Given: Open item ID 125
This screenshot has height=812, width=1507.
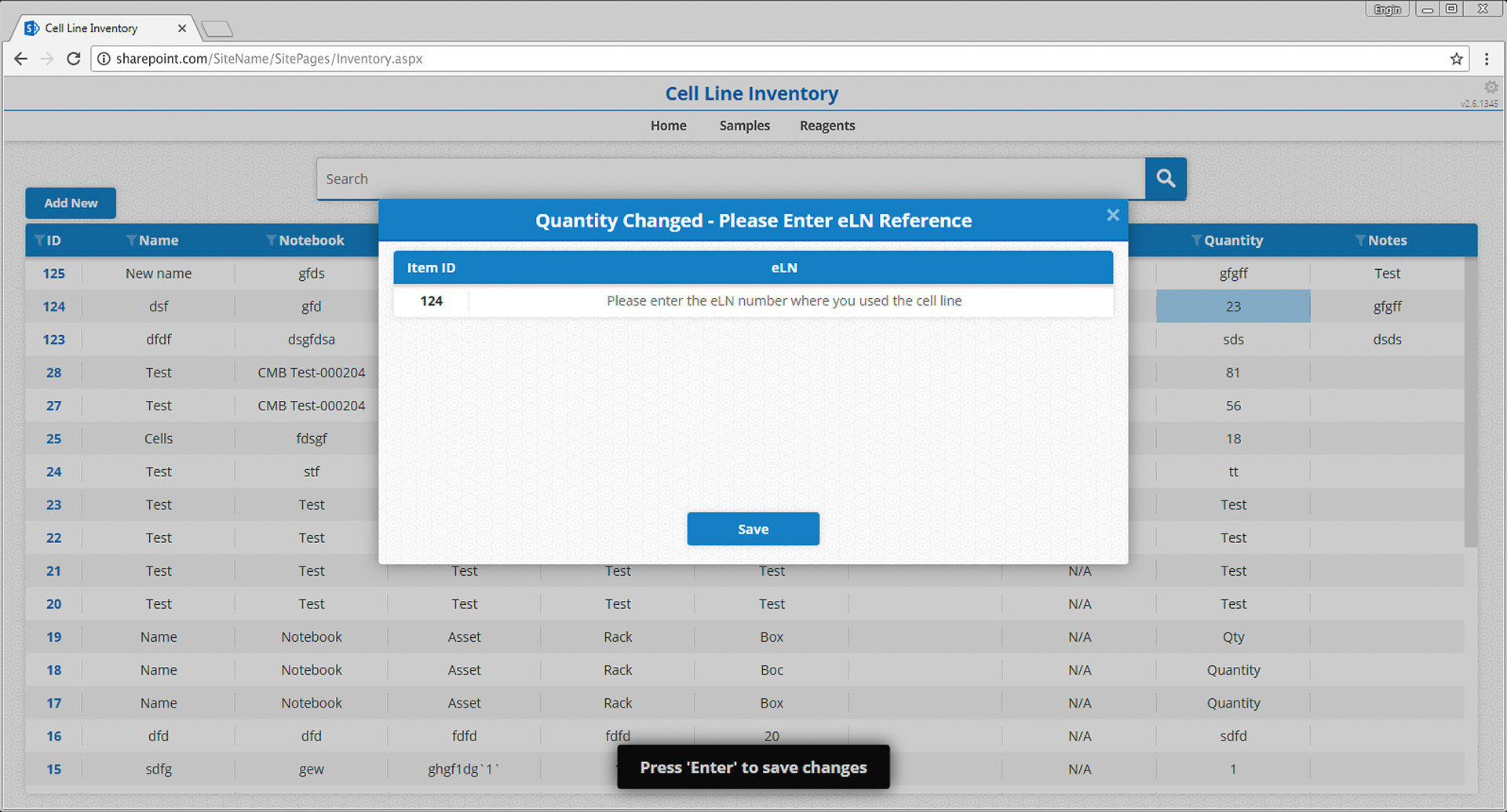Looking at the screenshot, I should (53, 274).
